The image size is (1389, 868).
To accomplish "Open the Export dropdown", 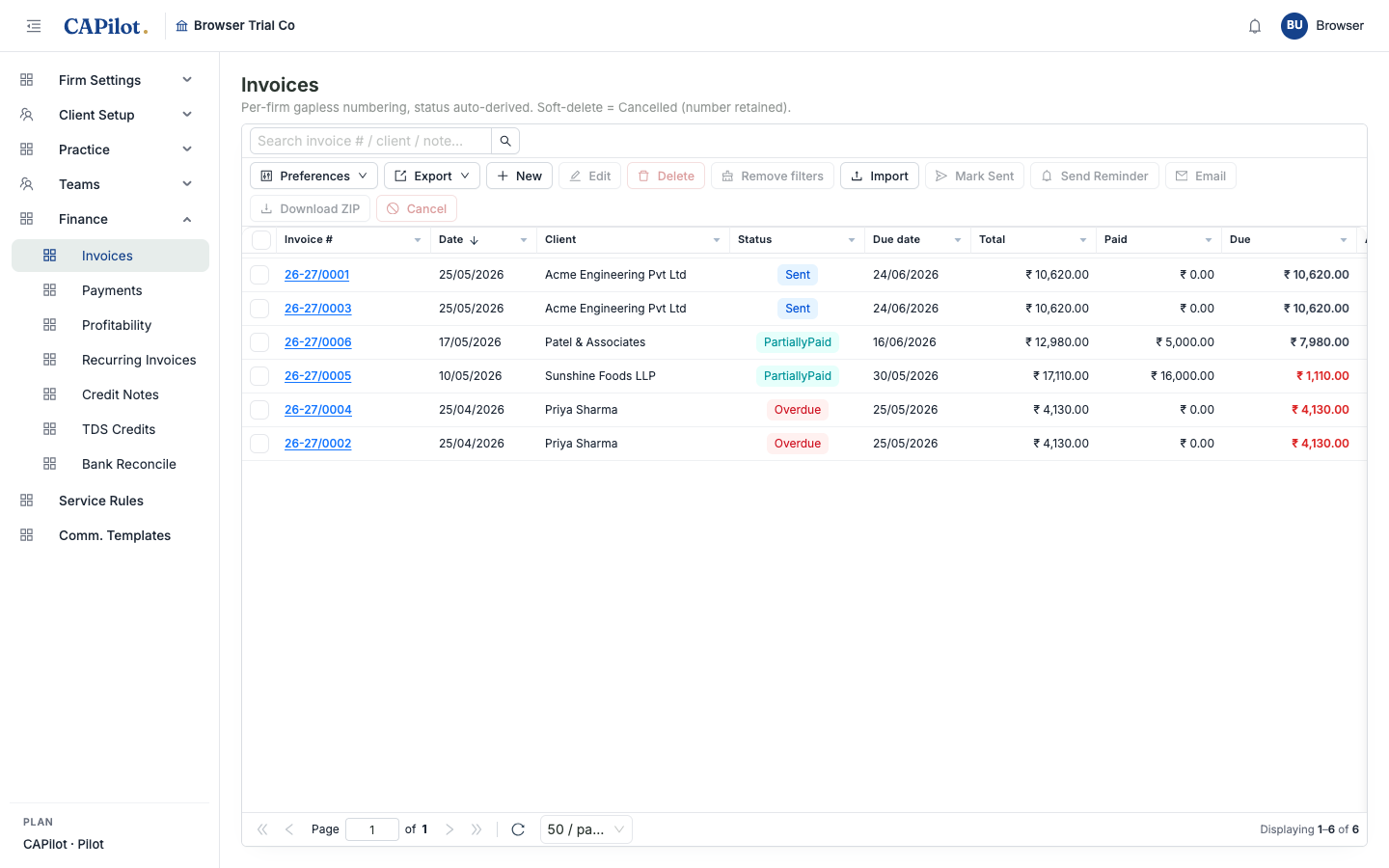I will [x=432, y=176].
